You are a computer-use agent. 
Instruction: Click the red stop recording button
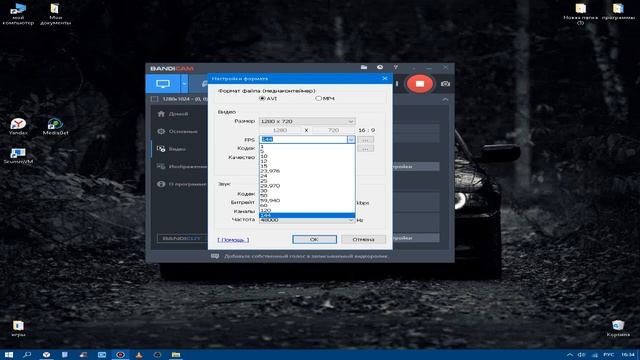420,84
